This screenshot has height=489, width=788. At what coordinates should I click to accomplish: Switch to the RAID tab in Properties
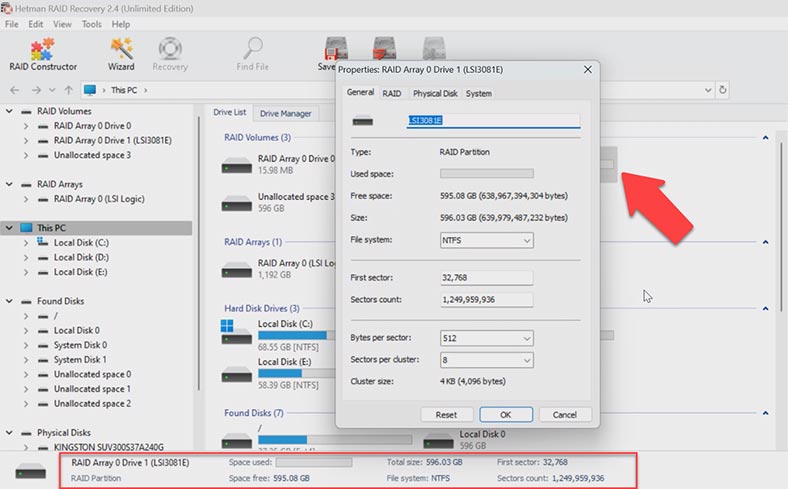tap(391, 93)
